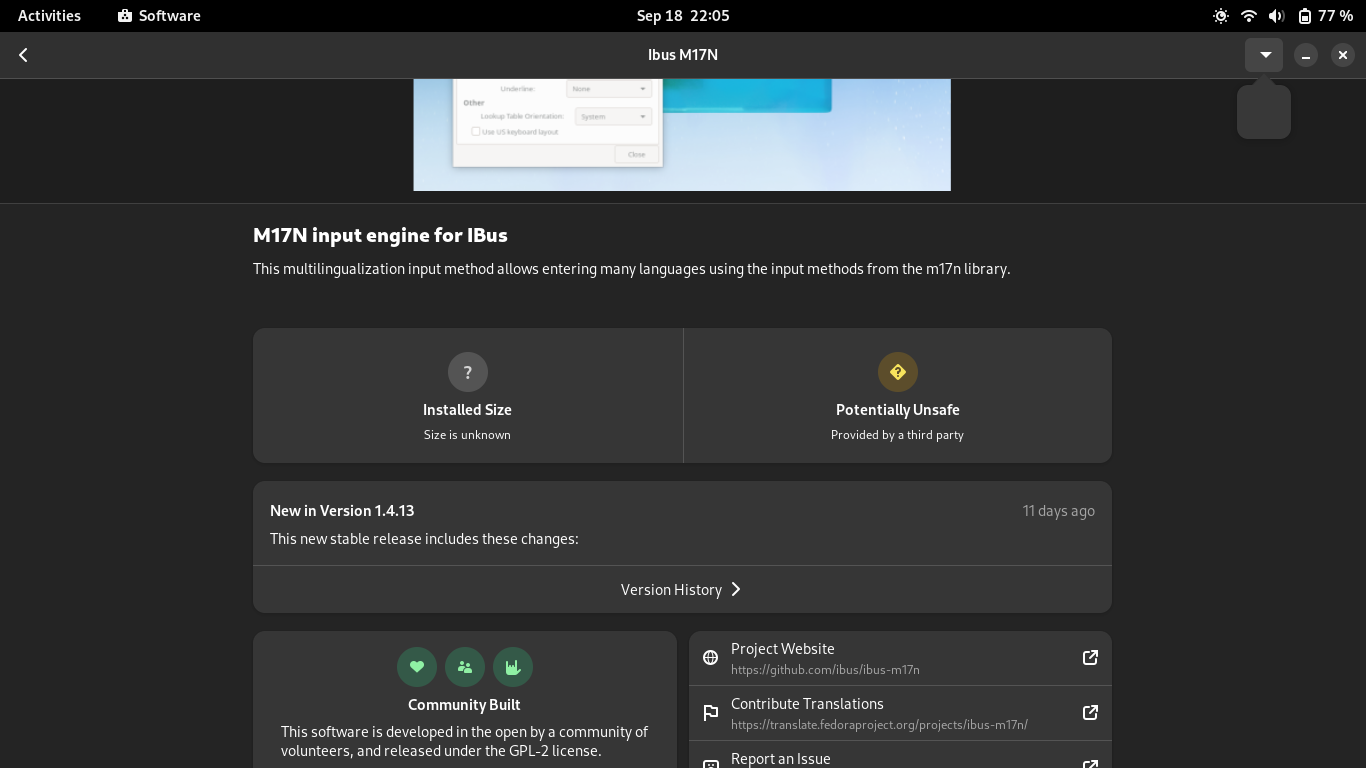Open the external link icon for Project Website
Image resolution: width=1366 pixels, height=768 pixels.
pos(1090,658)
